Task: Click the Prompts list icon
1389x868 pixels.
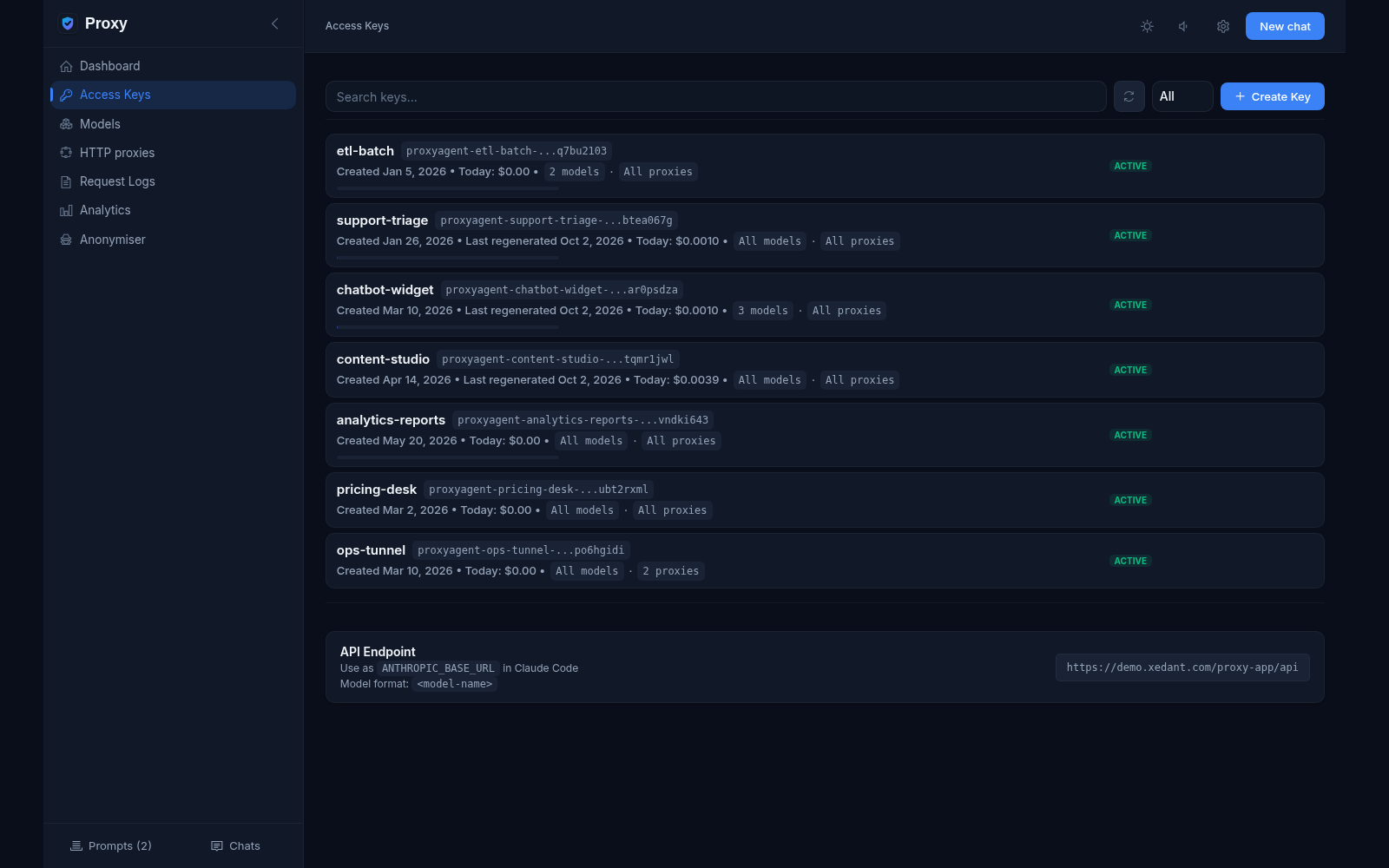Action: [x=76, y=846]
